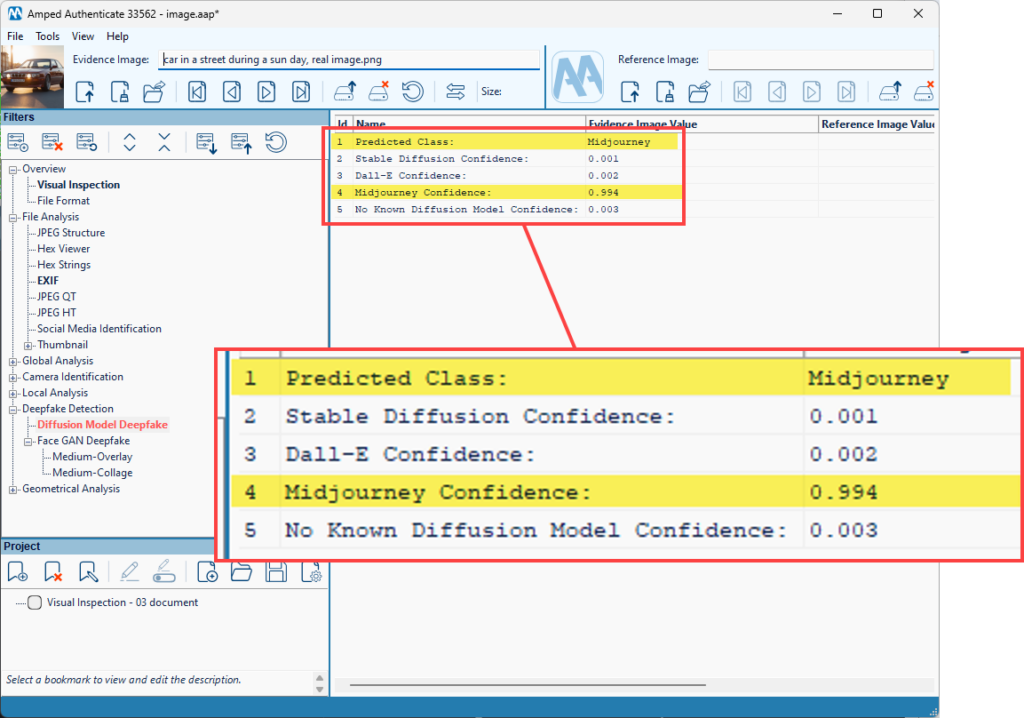Create new project document icon
Image resolution: width=1024 pixels, height=718 pixels.
pyautogui.click(x=207, y=572)
